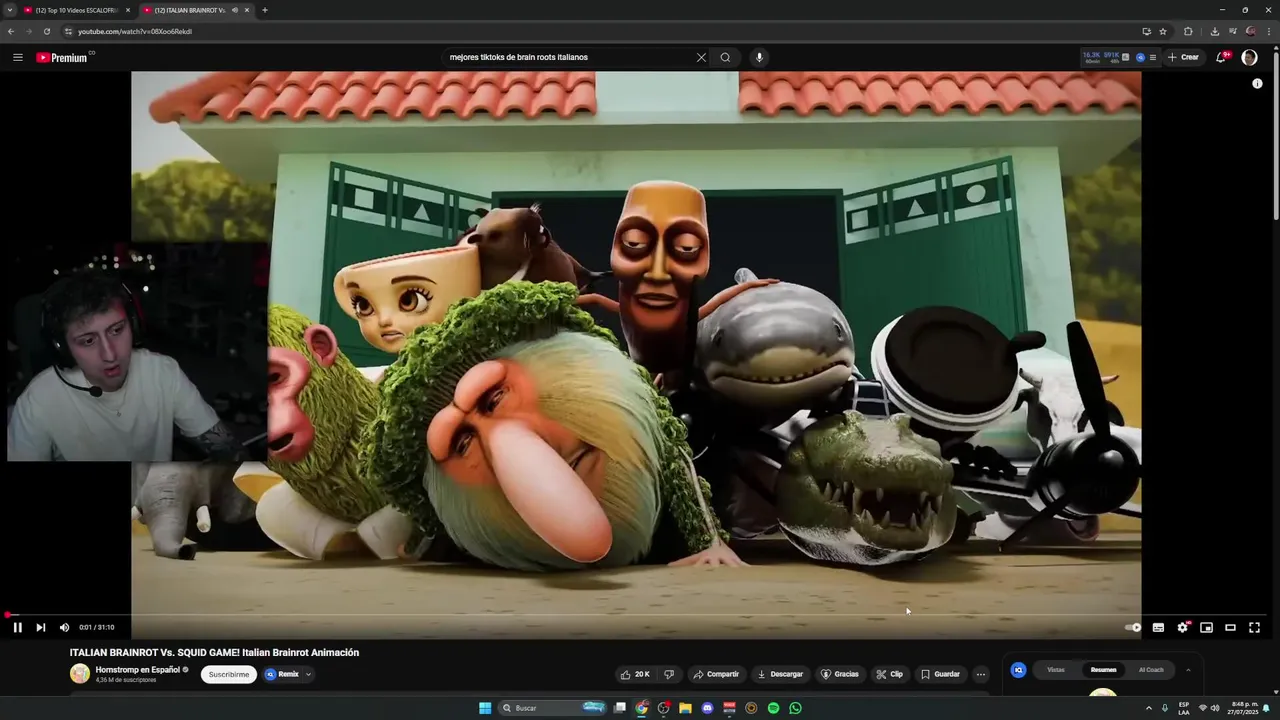Open the Crear create button
The height and width of the screenshot is (720, 1280).
pos(1183,57)
